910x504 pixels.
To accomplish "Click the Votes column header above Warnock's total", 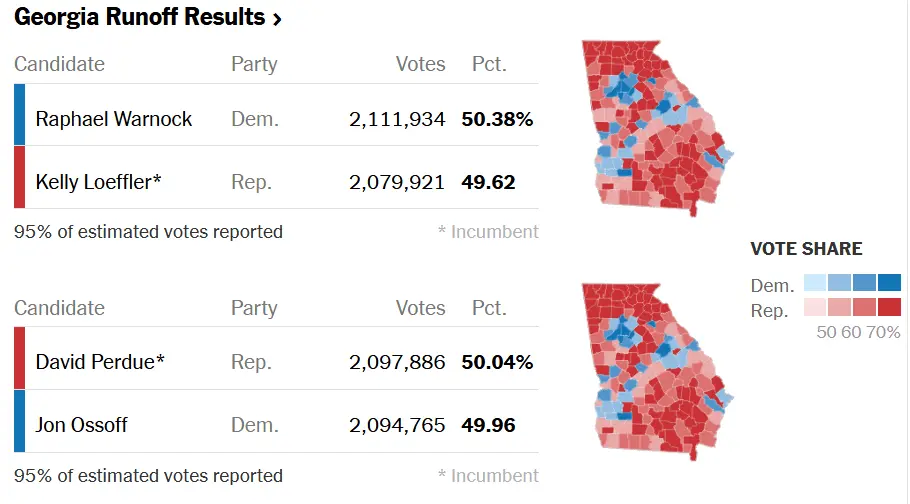I will 420,64.
